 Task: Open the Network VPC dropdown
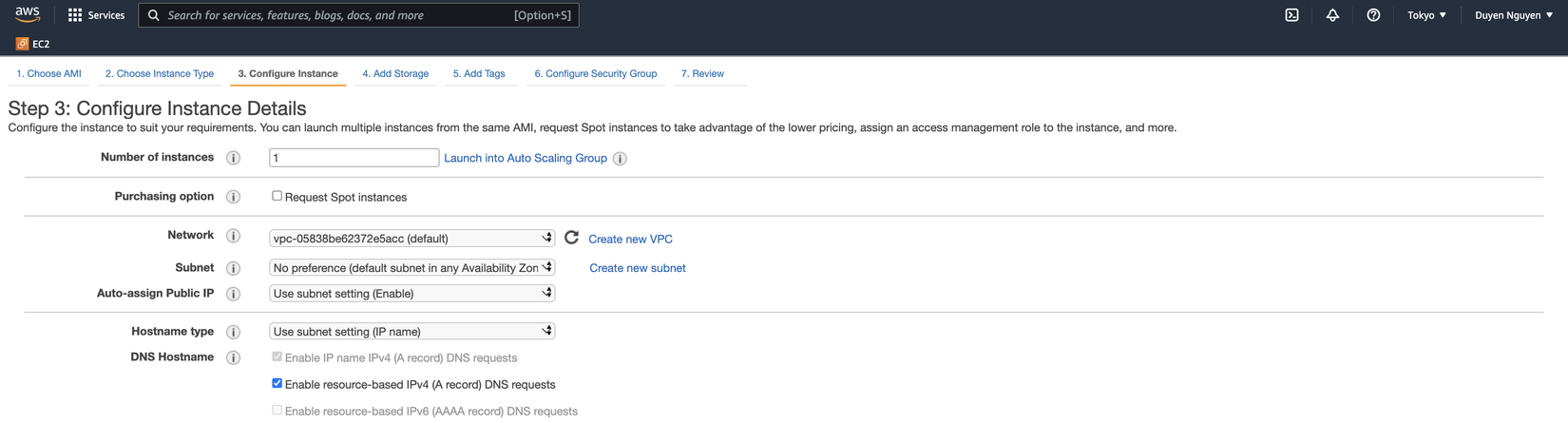[x=411, y=238]
